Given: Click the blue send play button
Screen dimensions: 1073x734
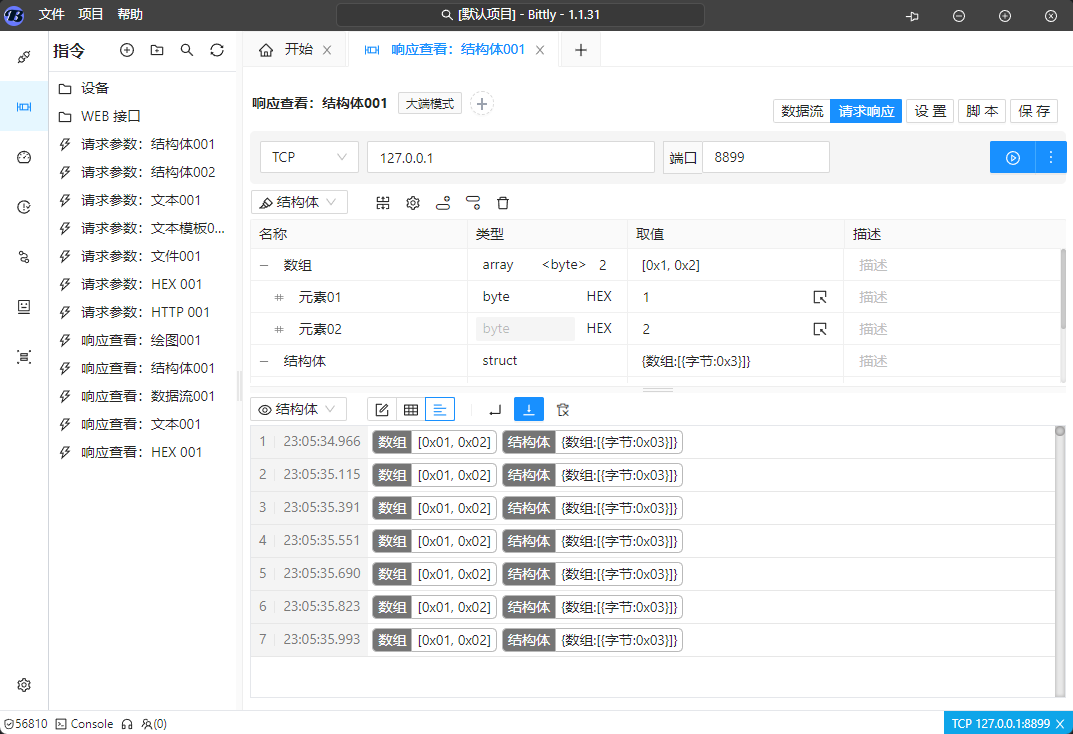Looking at the screenshot, I should point(1012,157).
